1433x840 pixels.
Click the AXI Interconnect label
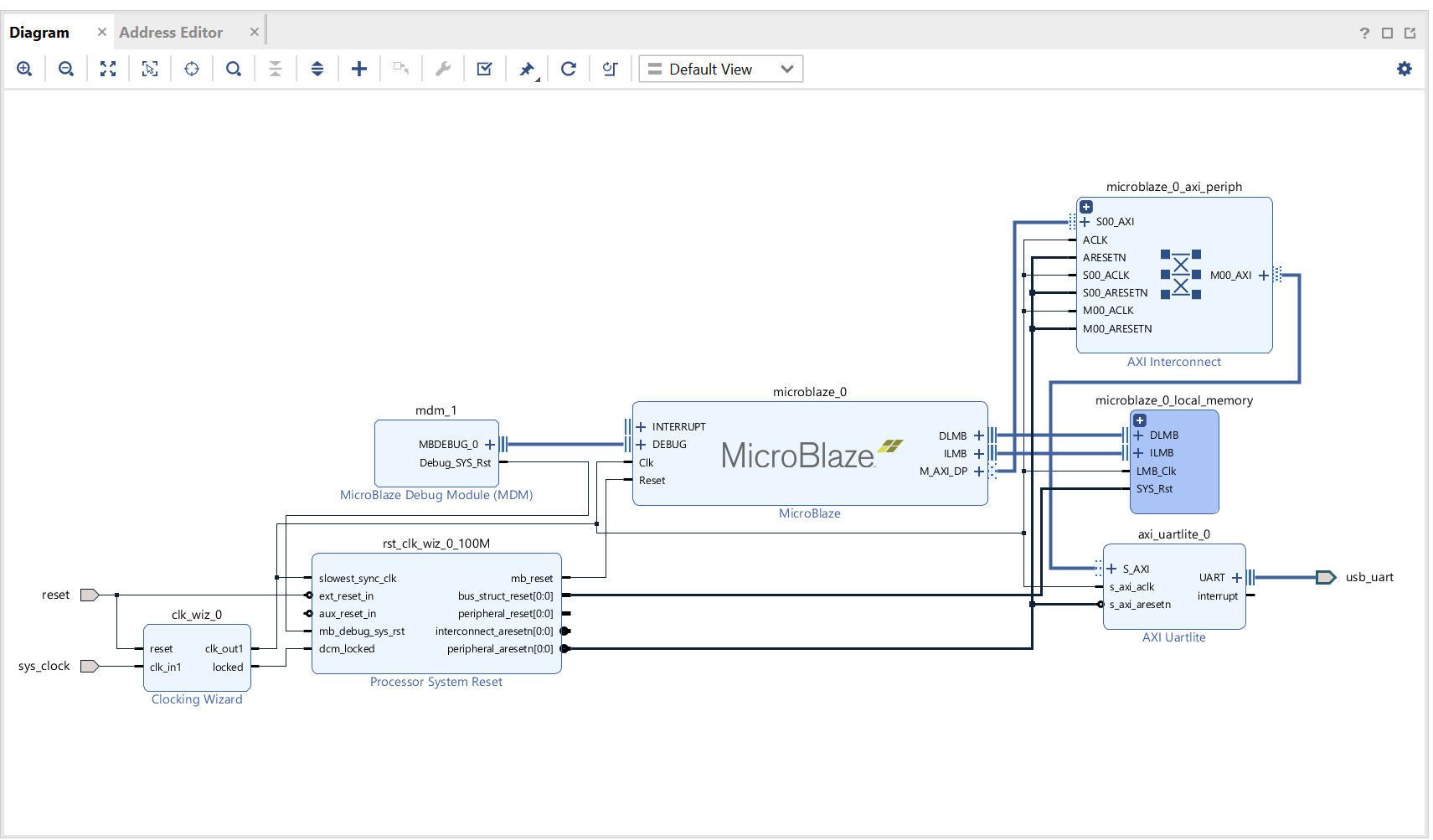pyautogui.click(x=1174, y=362)
